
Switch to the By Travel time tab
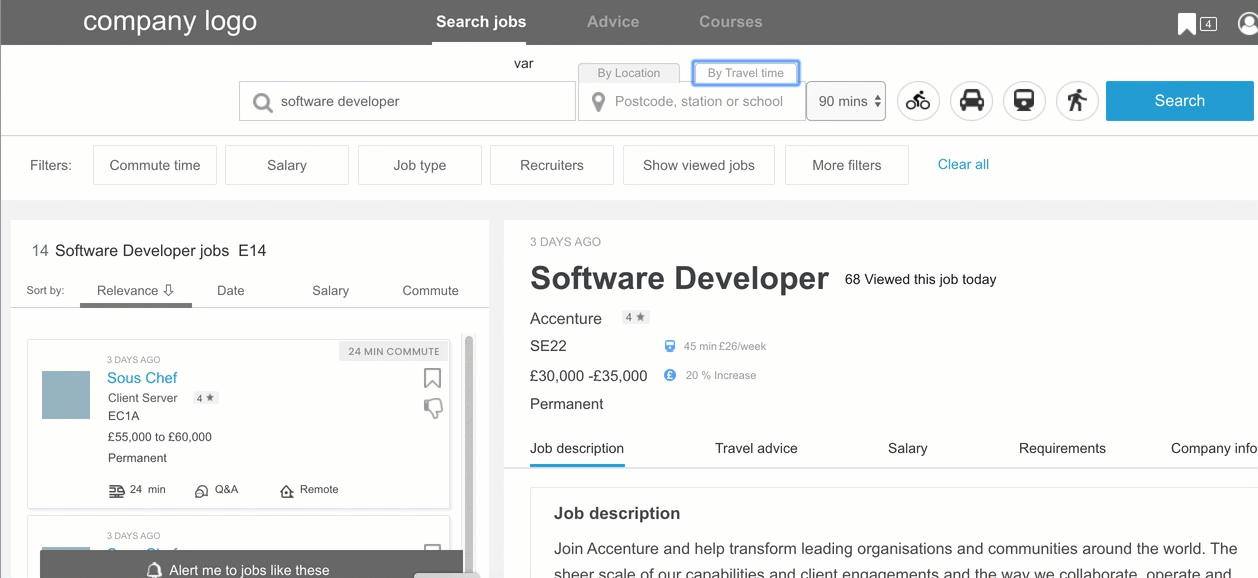(746, 73)
